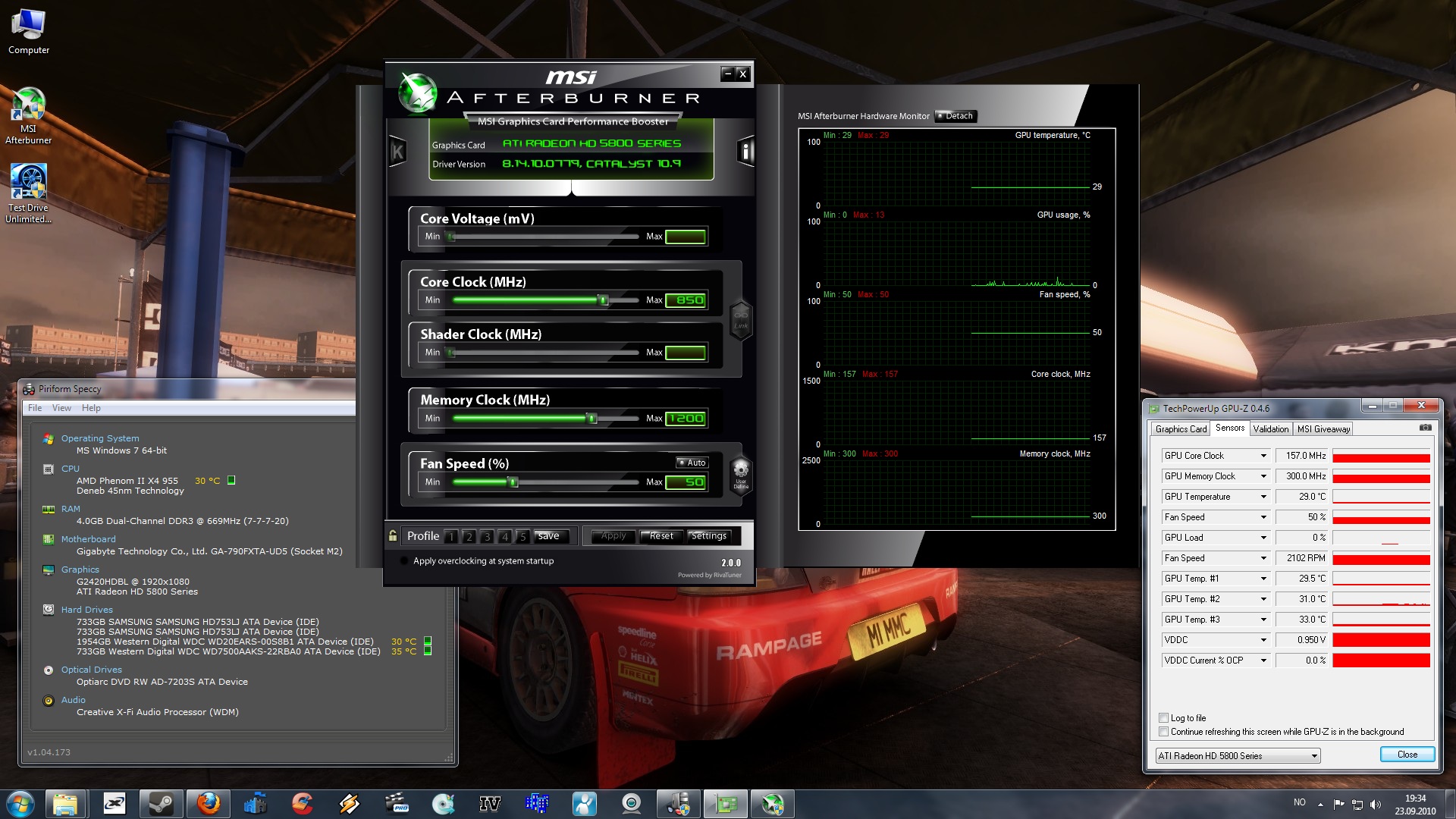Viewport: 1456px width, 819px height.
Task: Click the Apply button in Afterburner
Action: click(613, 536)
